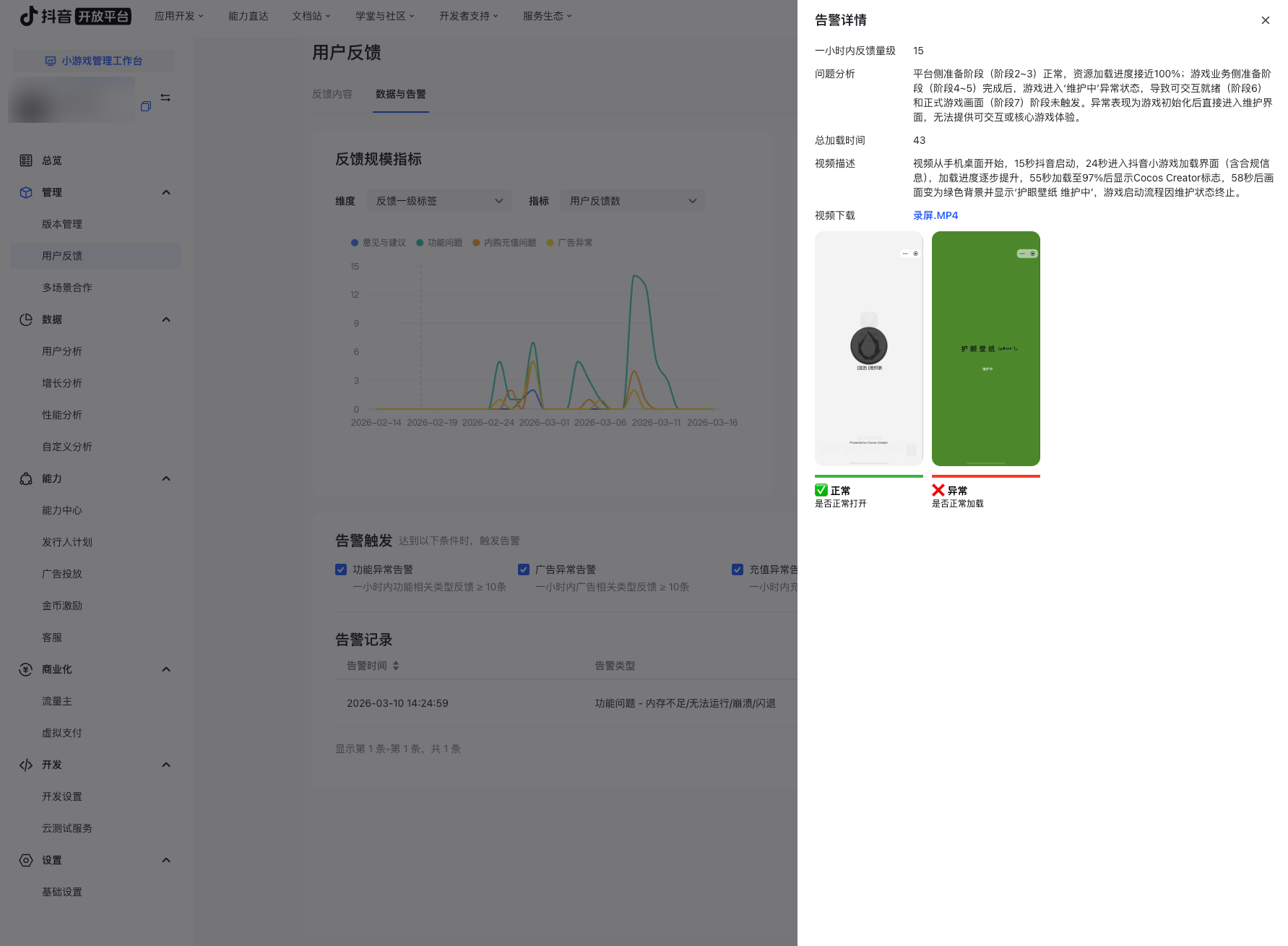The width and height of the screenshot is (1288, 946).
Task: Switch to the 反馈内容 tab
Action: (332, 94)
